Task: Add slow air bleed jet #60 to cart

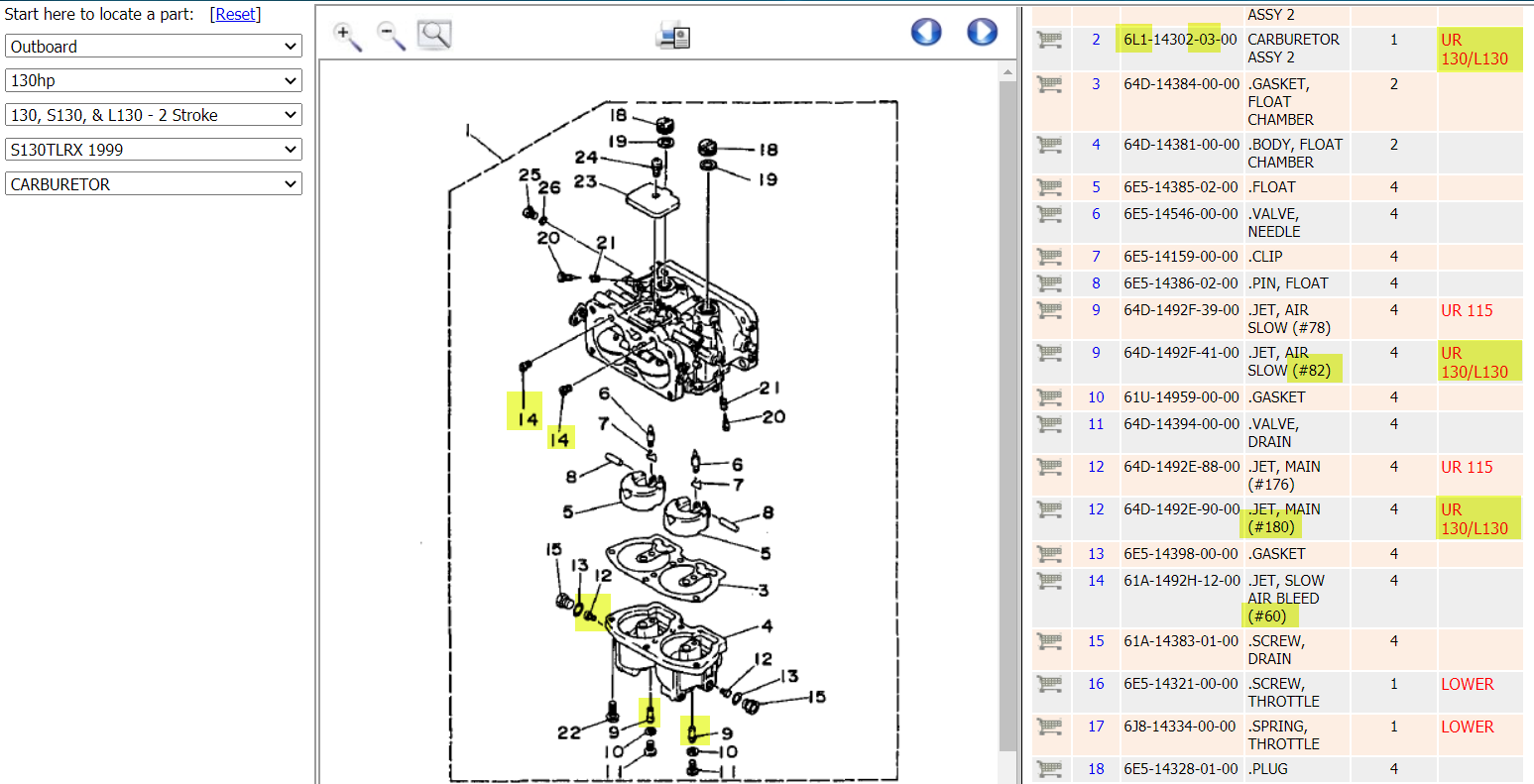Action: [1049, 580]
